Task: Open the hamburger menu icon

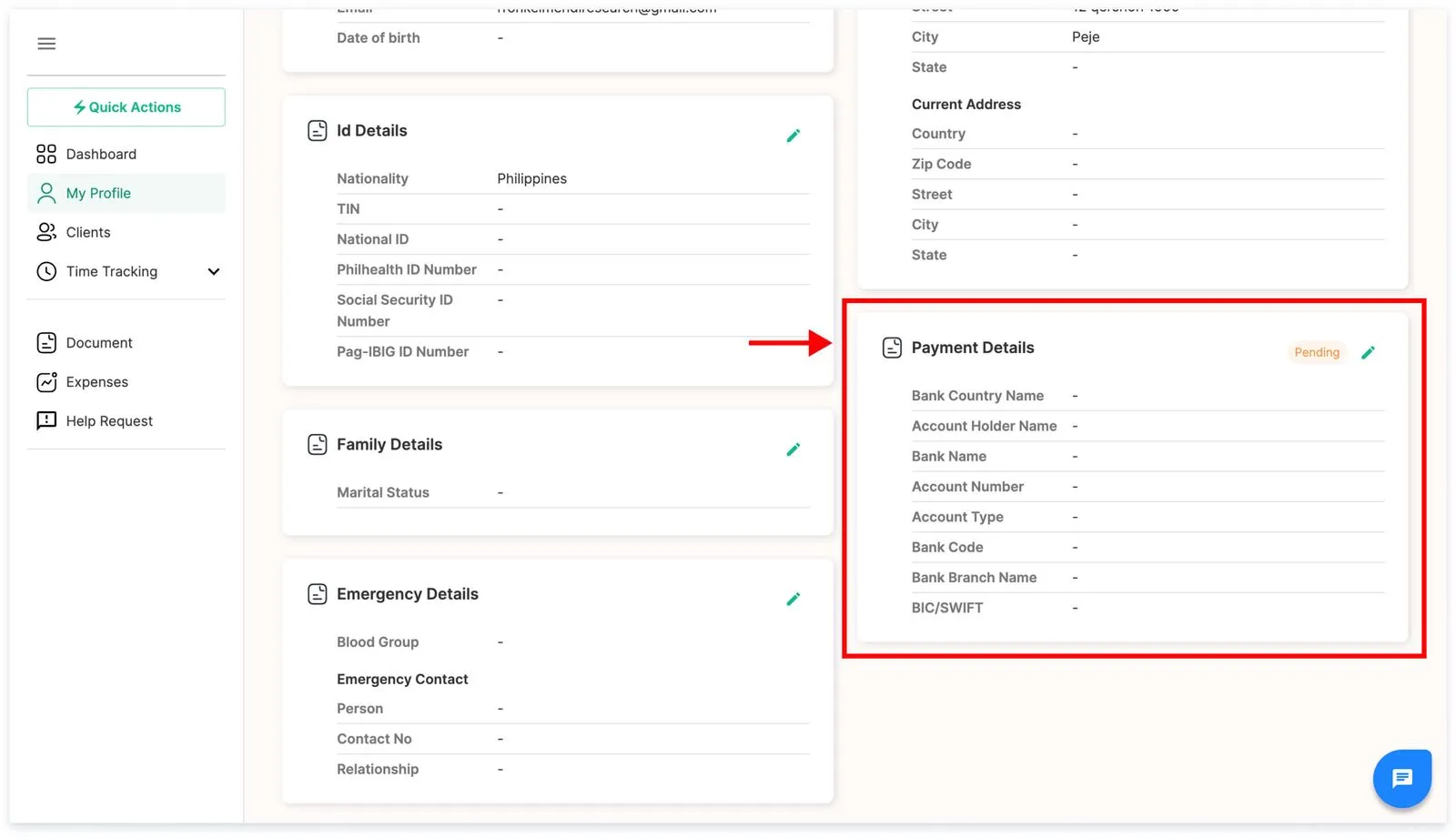Action: tap(46, 44)
